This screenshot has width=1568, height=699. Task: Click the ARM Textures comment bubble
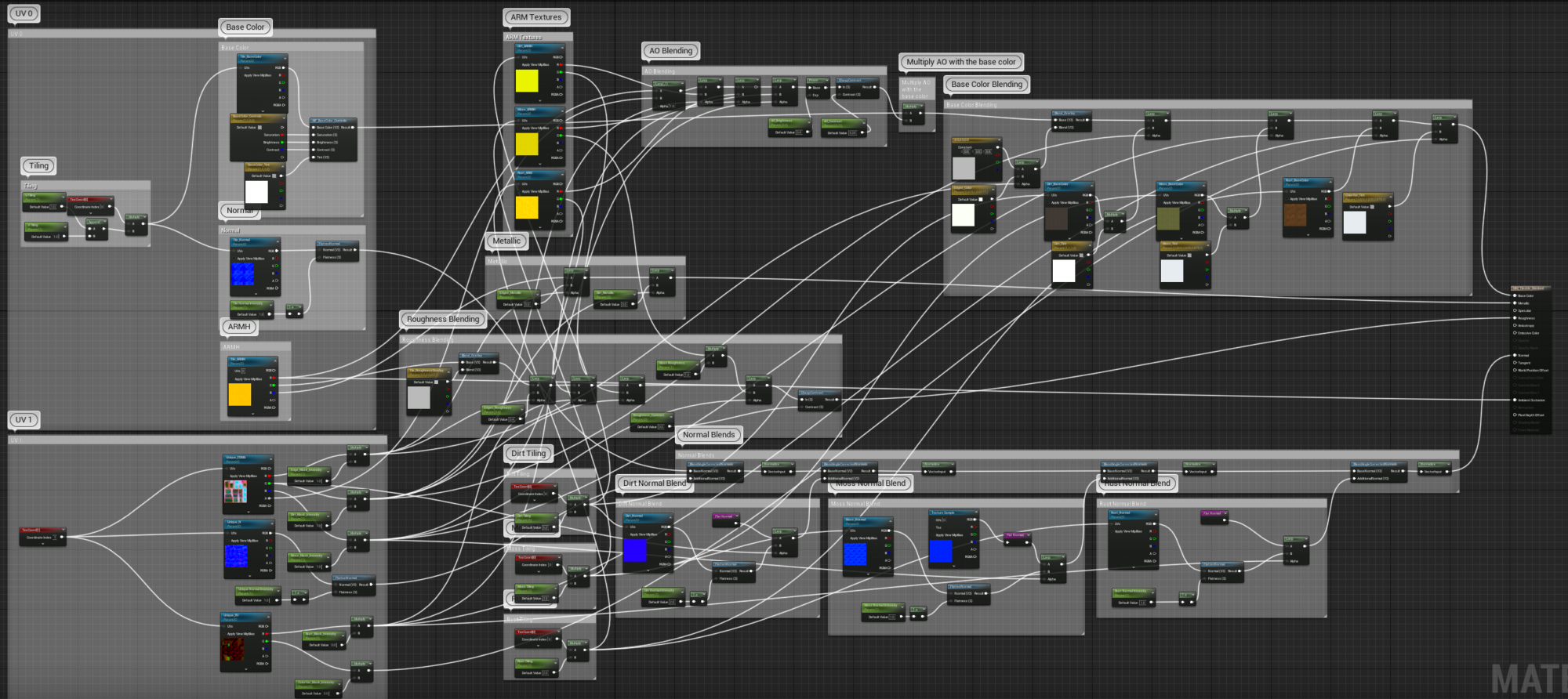click(536, 17)
